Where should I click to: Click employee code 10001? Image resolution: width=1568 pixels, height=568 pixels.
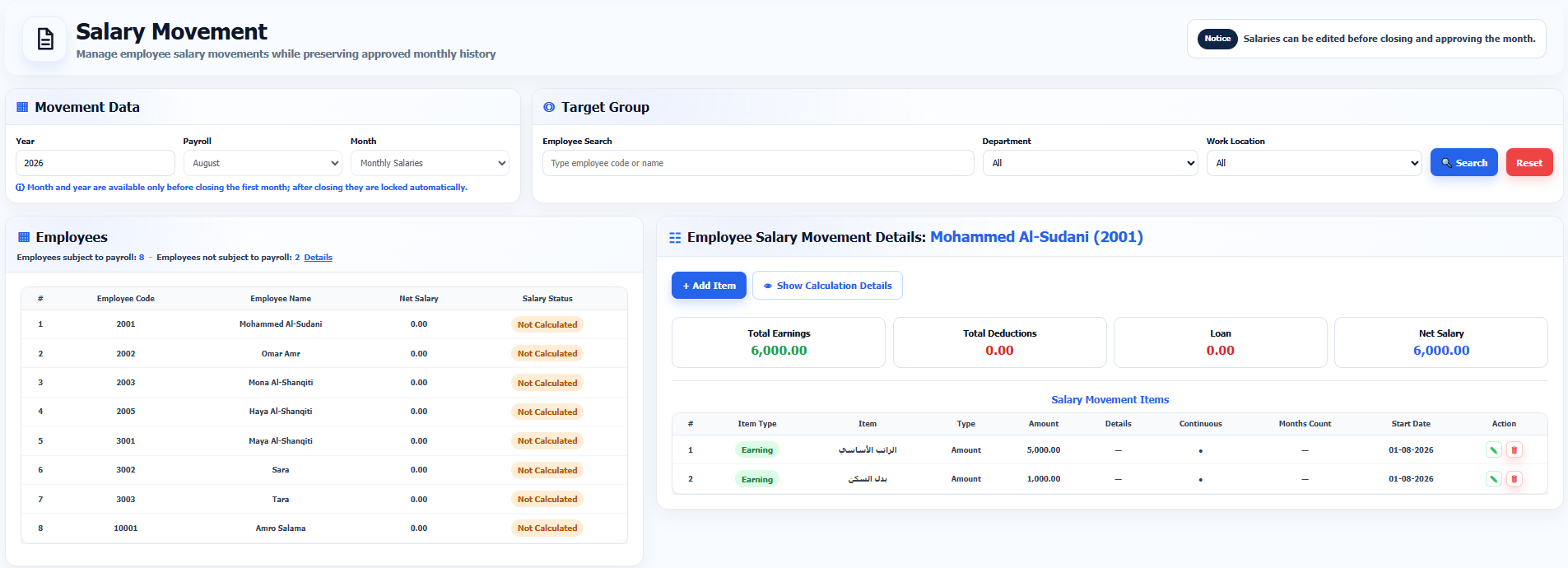(x=126, y=528)
